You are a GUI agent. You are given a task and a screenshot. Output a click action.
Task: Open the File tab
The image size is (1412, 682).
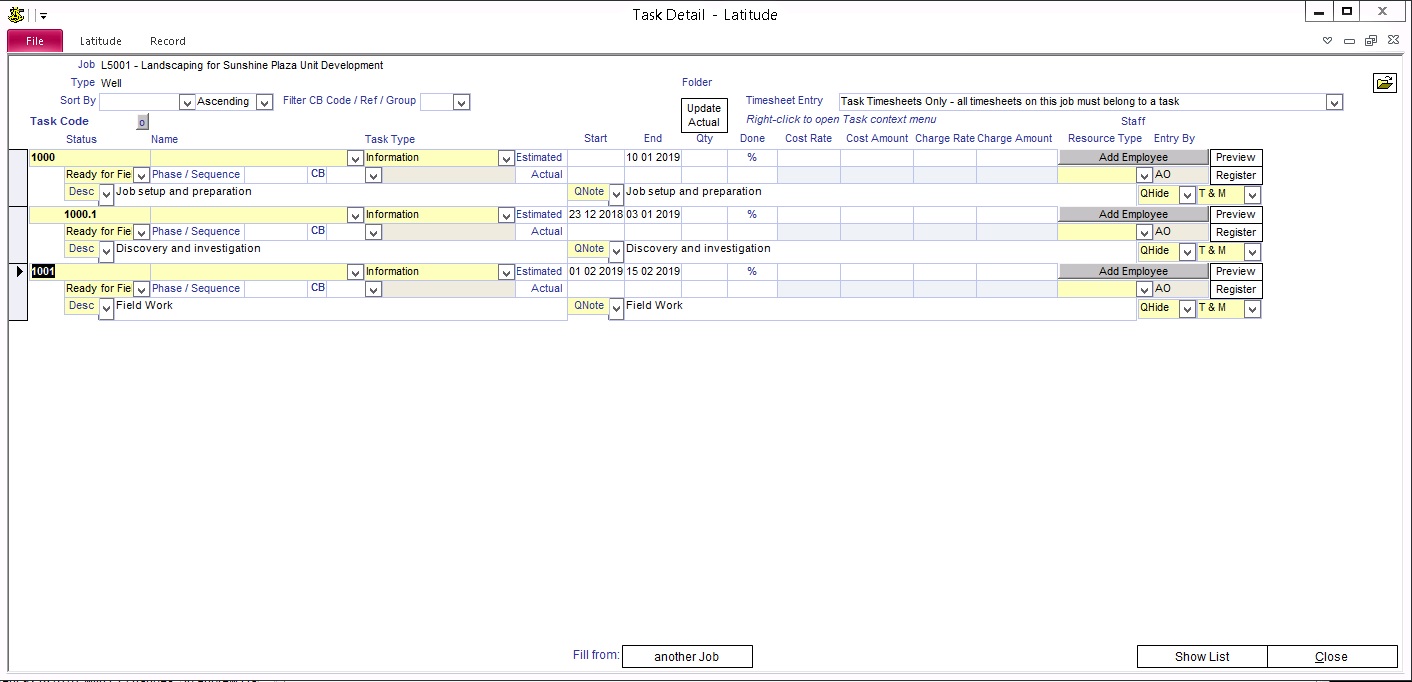point(35,41)
